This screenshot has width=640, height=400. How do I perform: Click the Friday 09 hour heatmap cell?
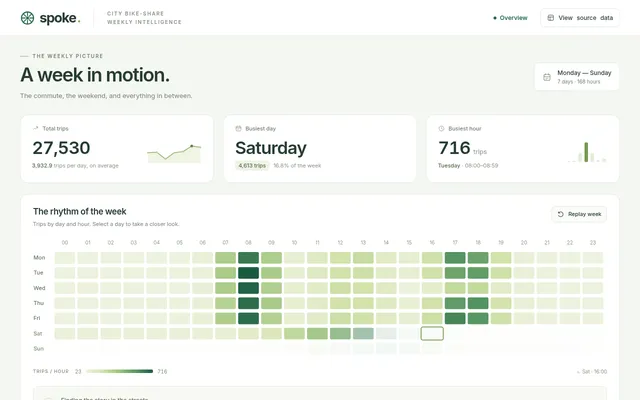pos(271,318)
